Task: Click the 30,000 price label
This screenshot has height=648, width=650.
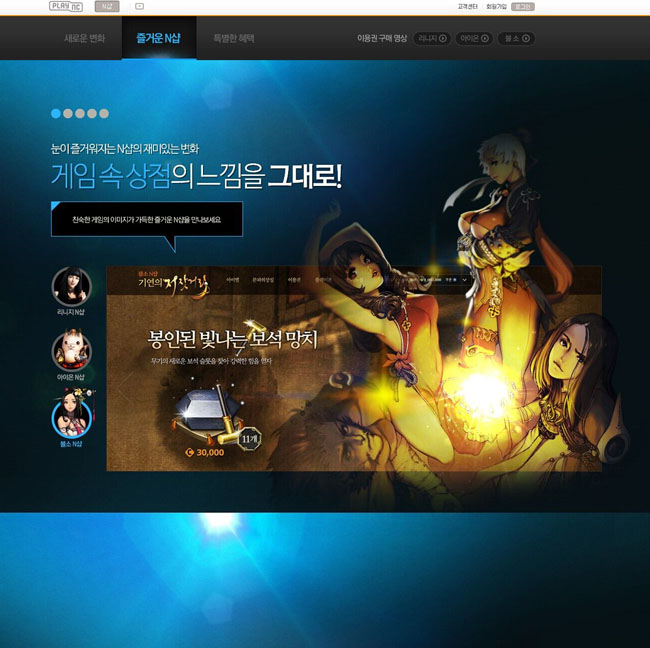Action: pyautogui.click(x=210, y=452)
